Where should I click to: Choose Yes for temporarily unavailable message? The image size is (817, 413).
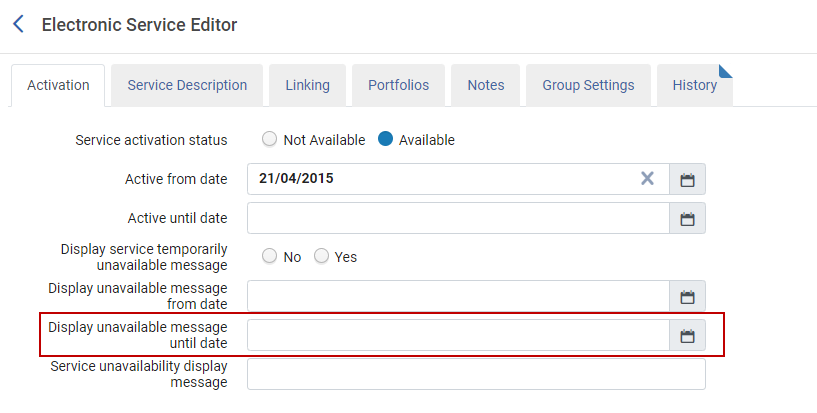point(322,257)
